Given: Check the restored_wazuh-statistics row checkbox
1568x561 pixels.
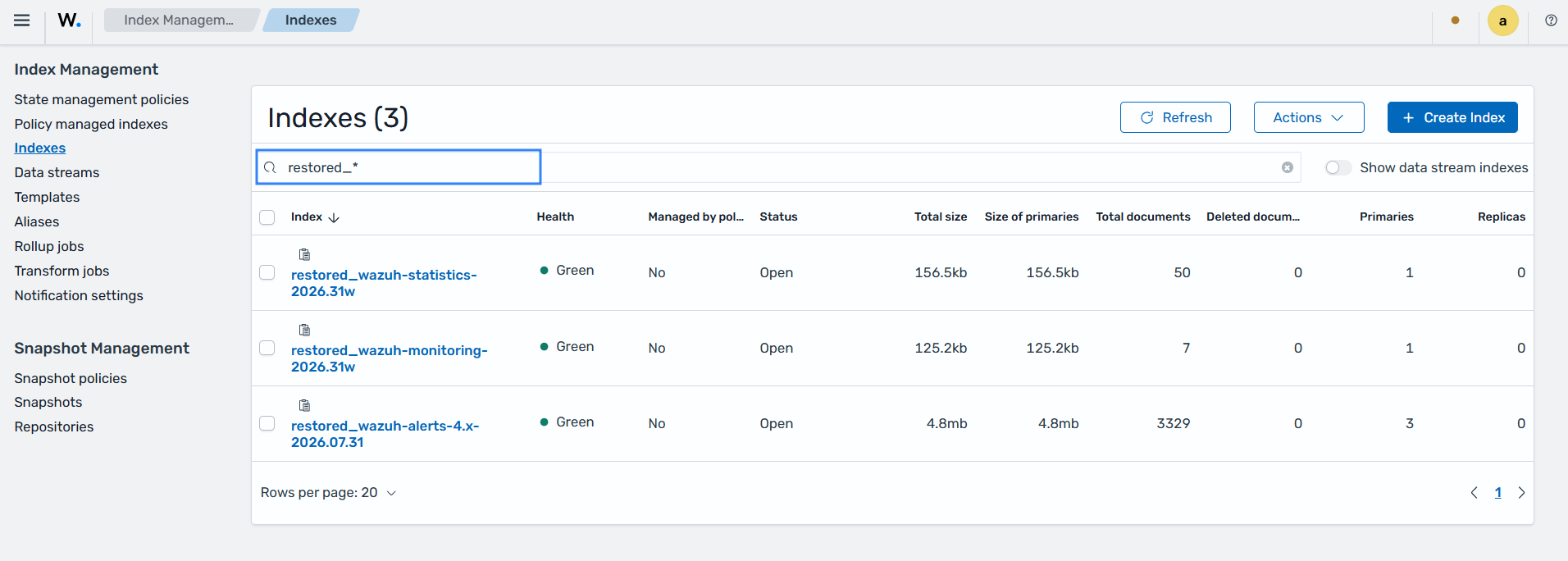Looking at the screenshot, I should (267, 272).
